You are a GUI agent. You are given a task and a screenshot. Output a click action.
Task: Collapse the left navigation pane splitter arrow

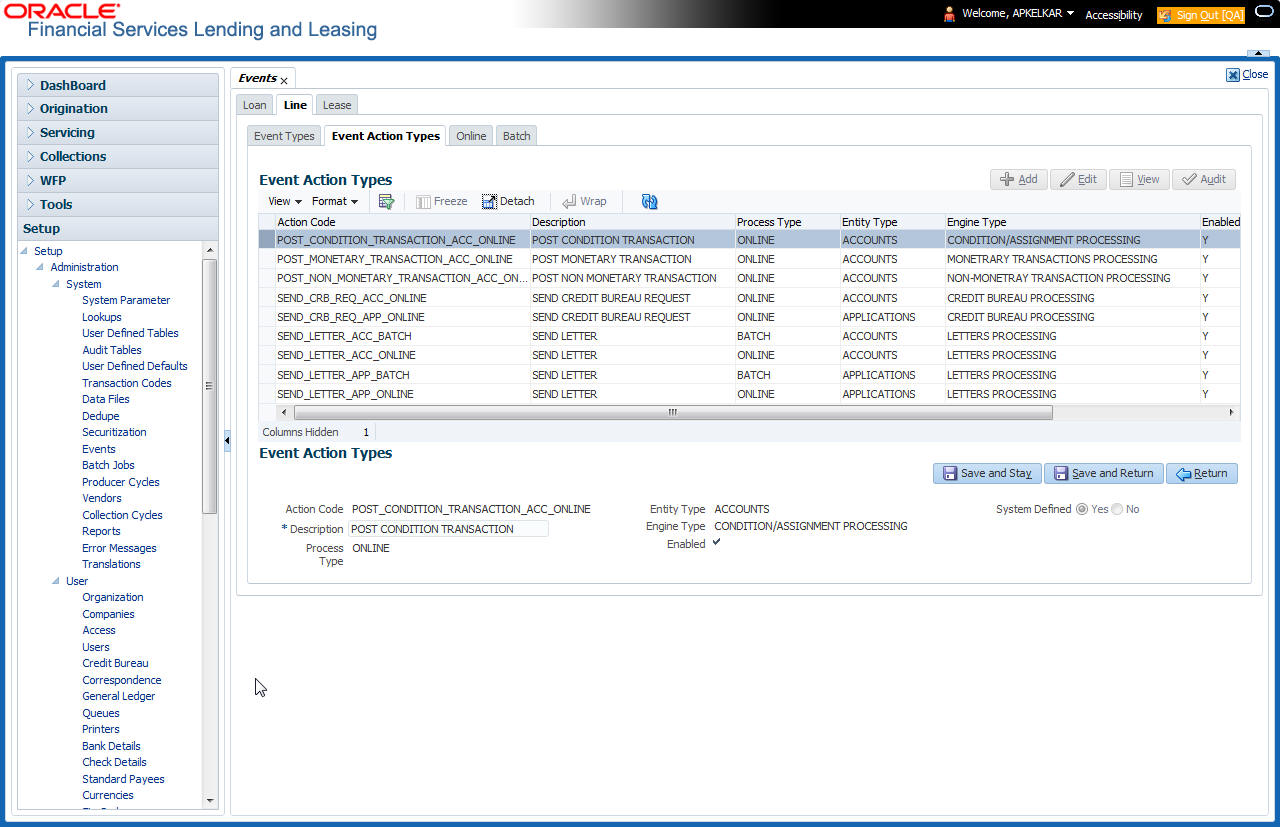[x=227, y=440]
